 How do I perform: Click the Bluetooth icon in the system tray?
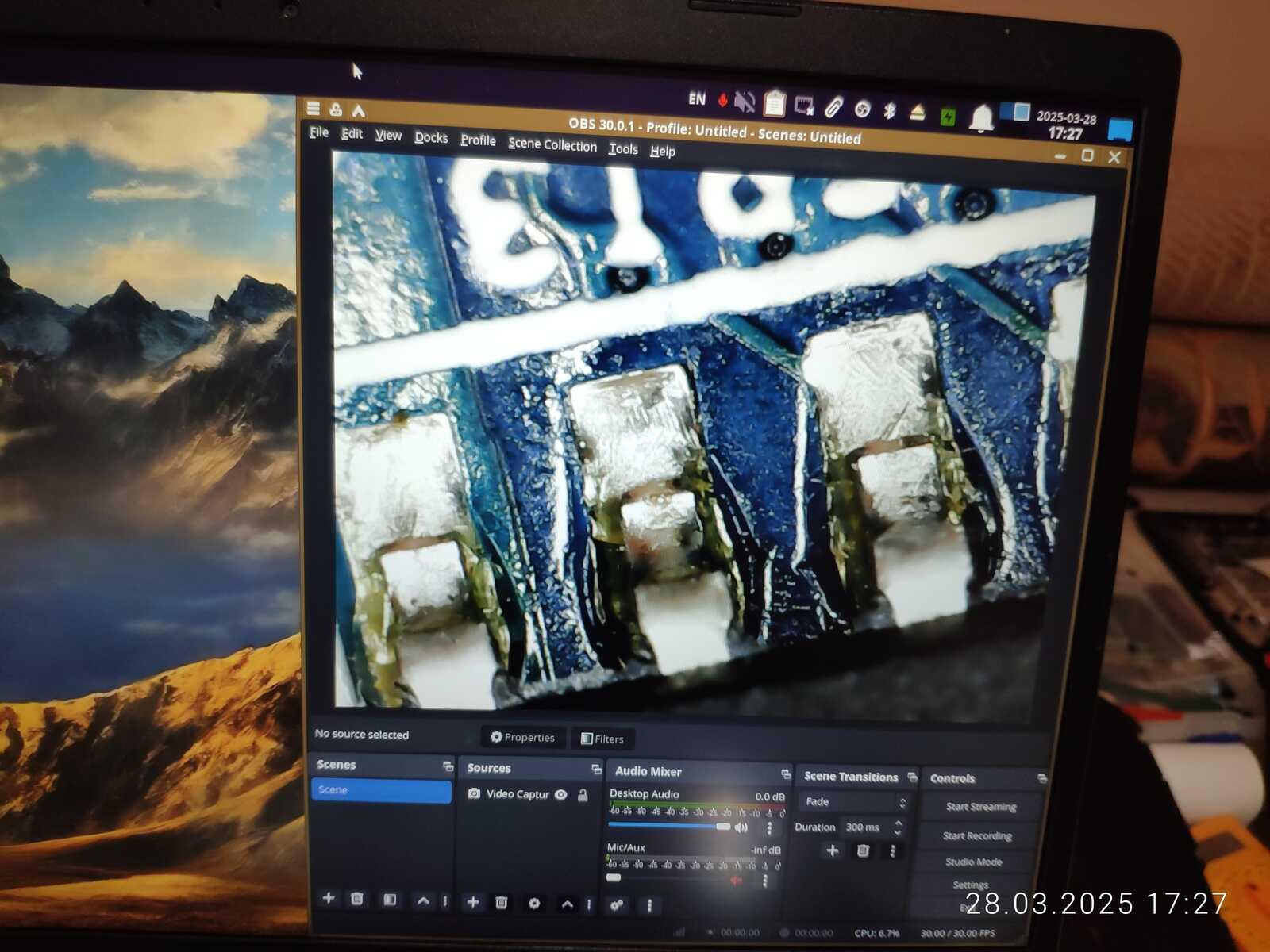[x=890, y=109]
